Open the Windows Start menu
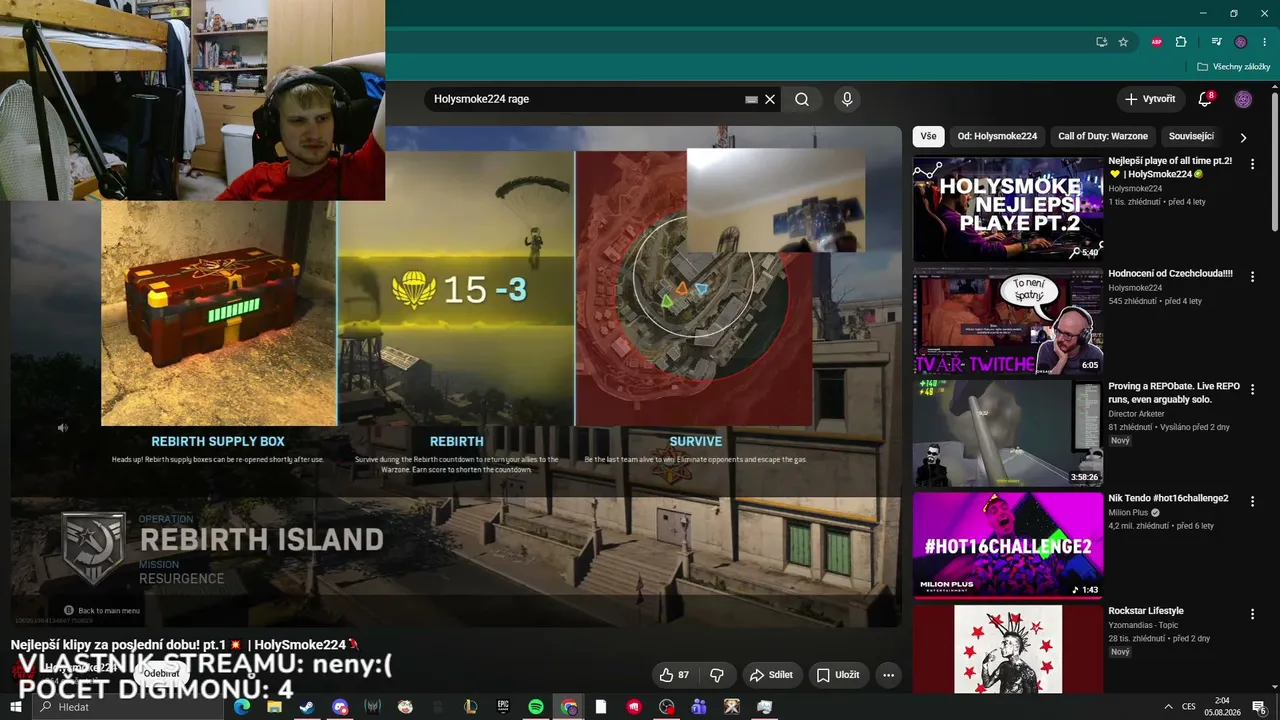 (x=17, y=707)
